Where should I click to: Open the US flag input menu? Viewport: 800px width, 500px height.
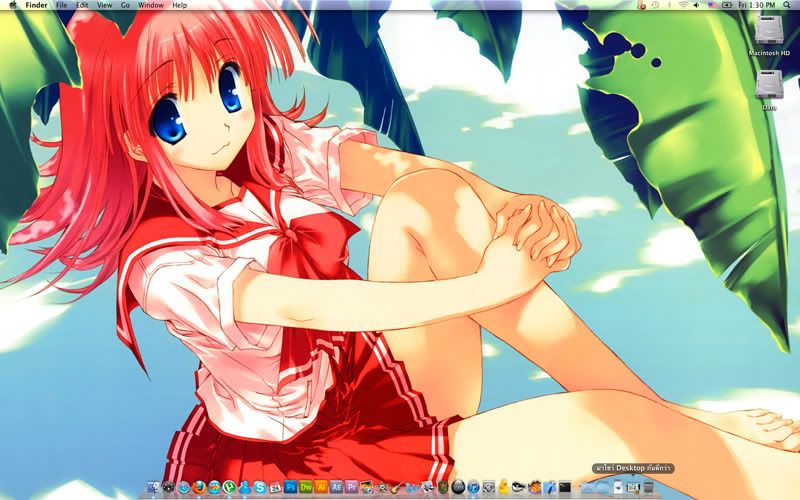712,5
